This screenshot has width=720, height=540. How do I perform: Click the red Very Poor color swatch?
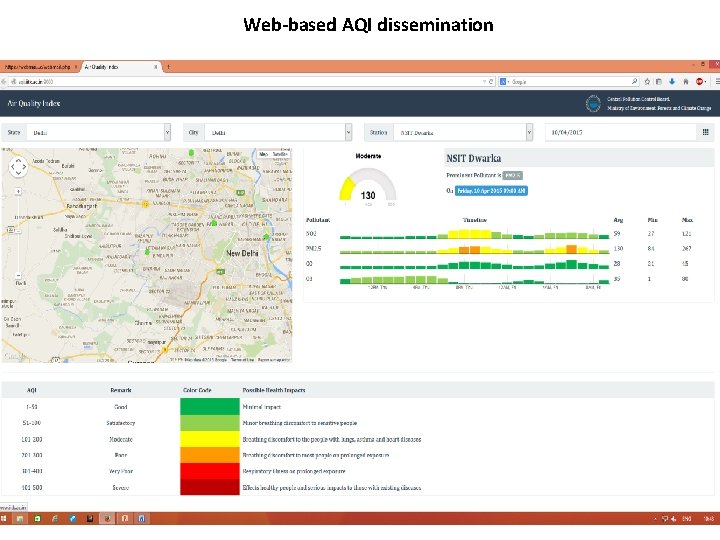click(210, 471)
